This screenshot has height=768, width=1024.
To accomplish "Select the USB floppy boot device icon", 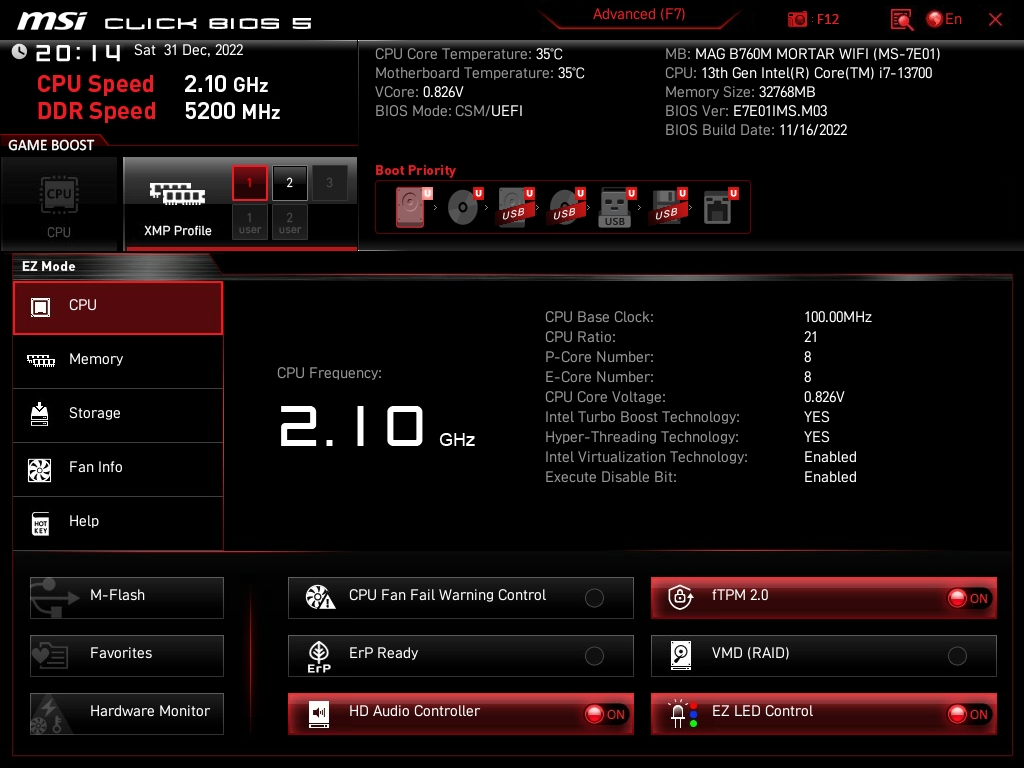I will (667, 207).
